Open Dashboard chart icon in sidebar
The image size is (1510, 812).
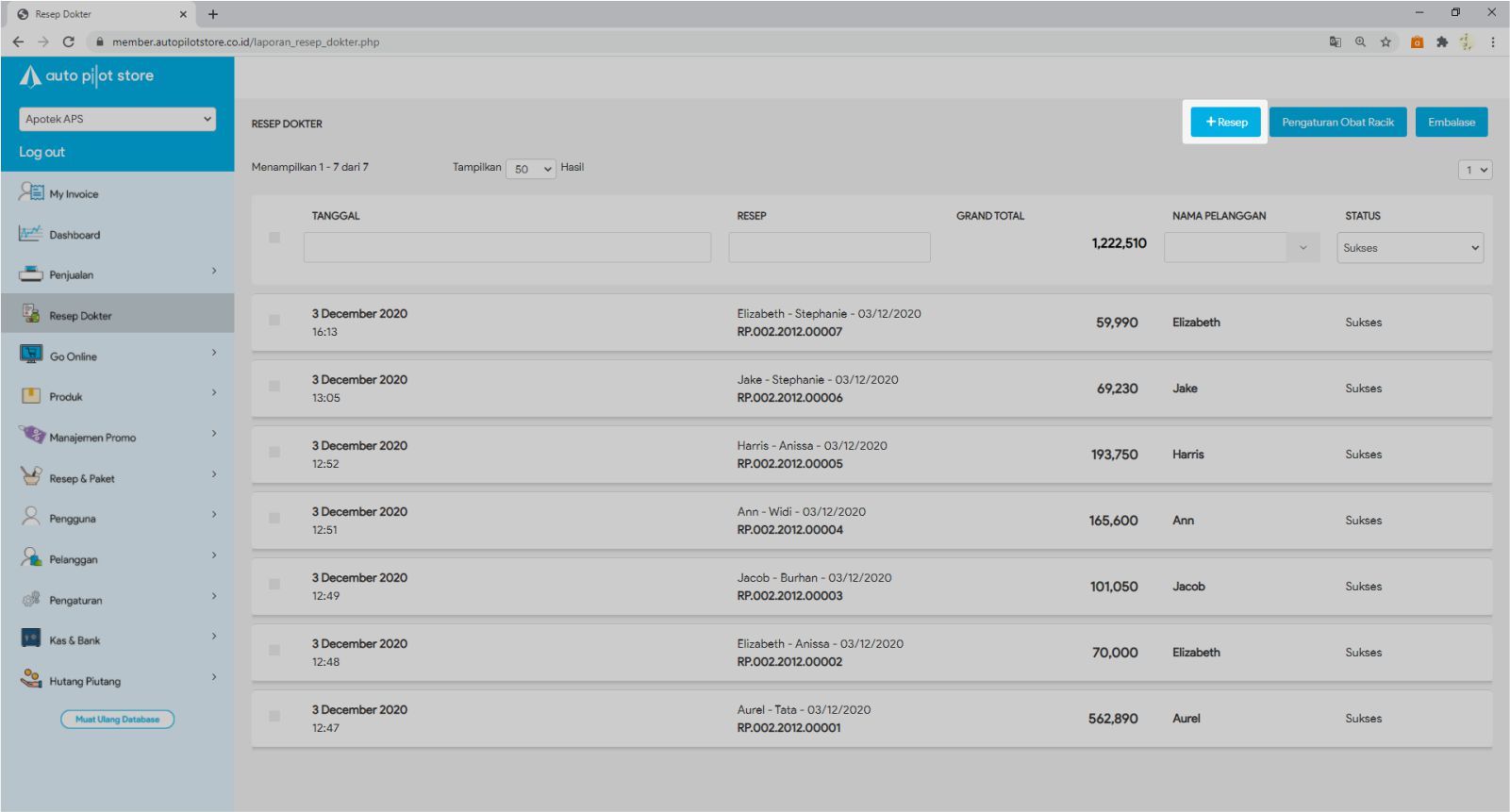pos(31,233)
